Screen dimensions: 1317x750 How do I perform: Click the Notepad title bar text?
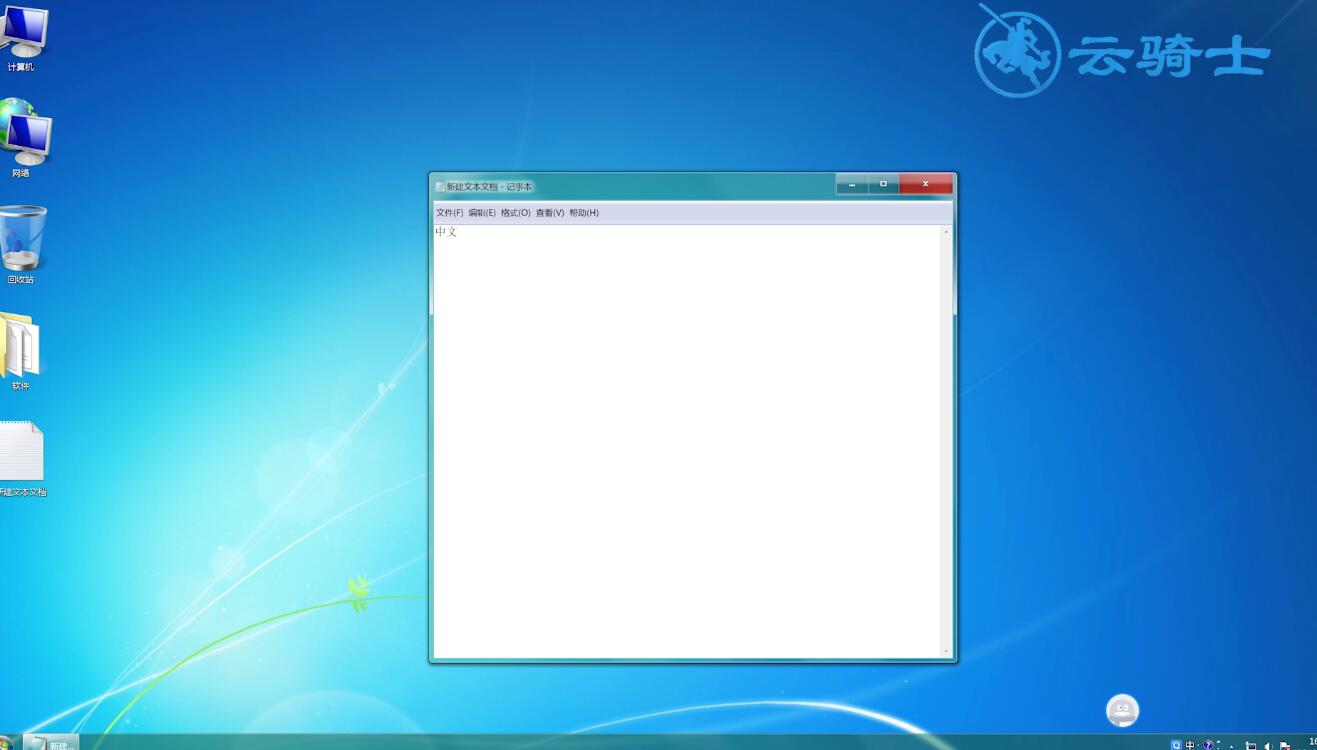489,186
